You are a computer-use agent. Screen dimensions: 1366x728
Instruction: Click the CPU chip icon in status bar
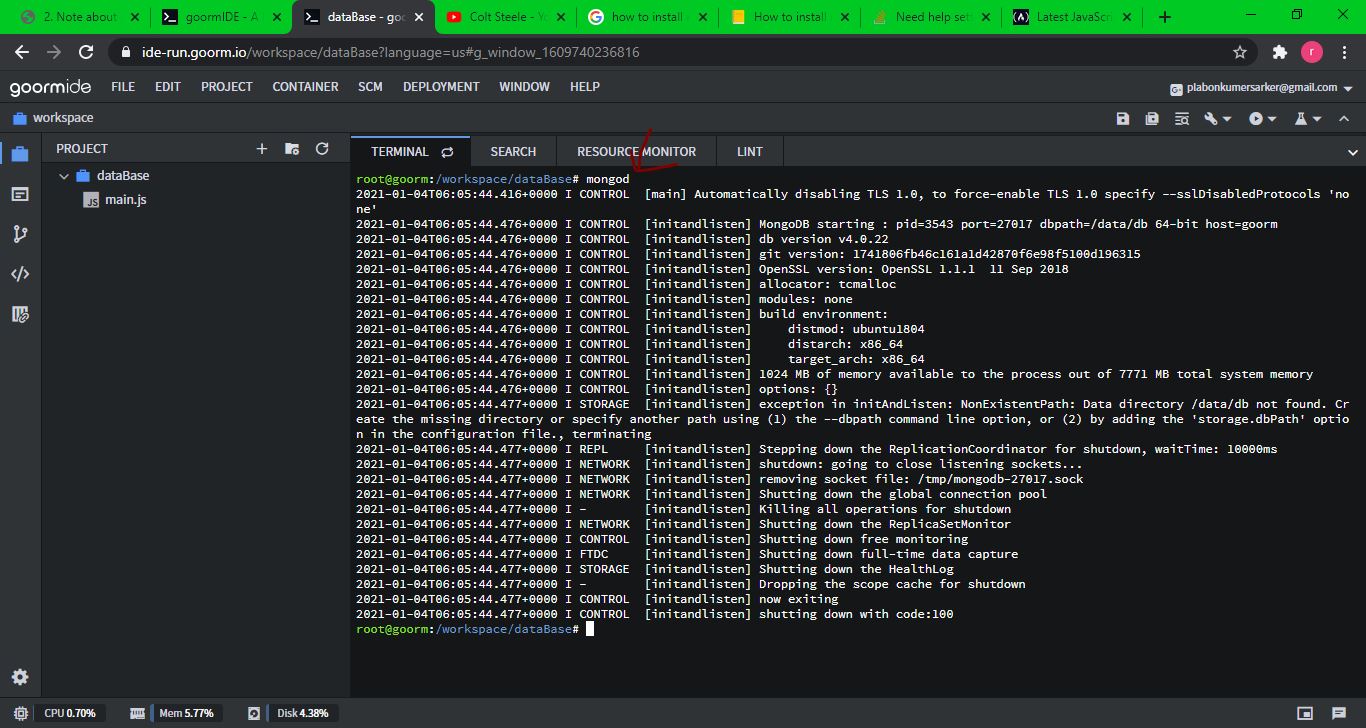point(21,713)
